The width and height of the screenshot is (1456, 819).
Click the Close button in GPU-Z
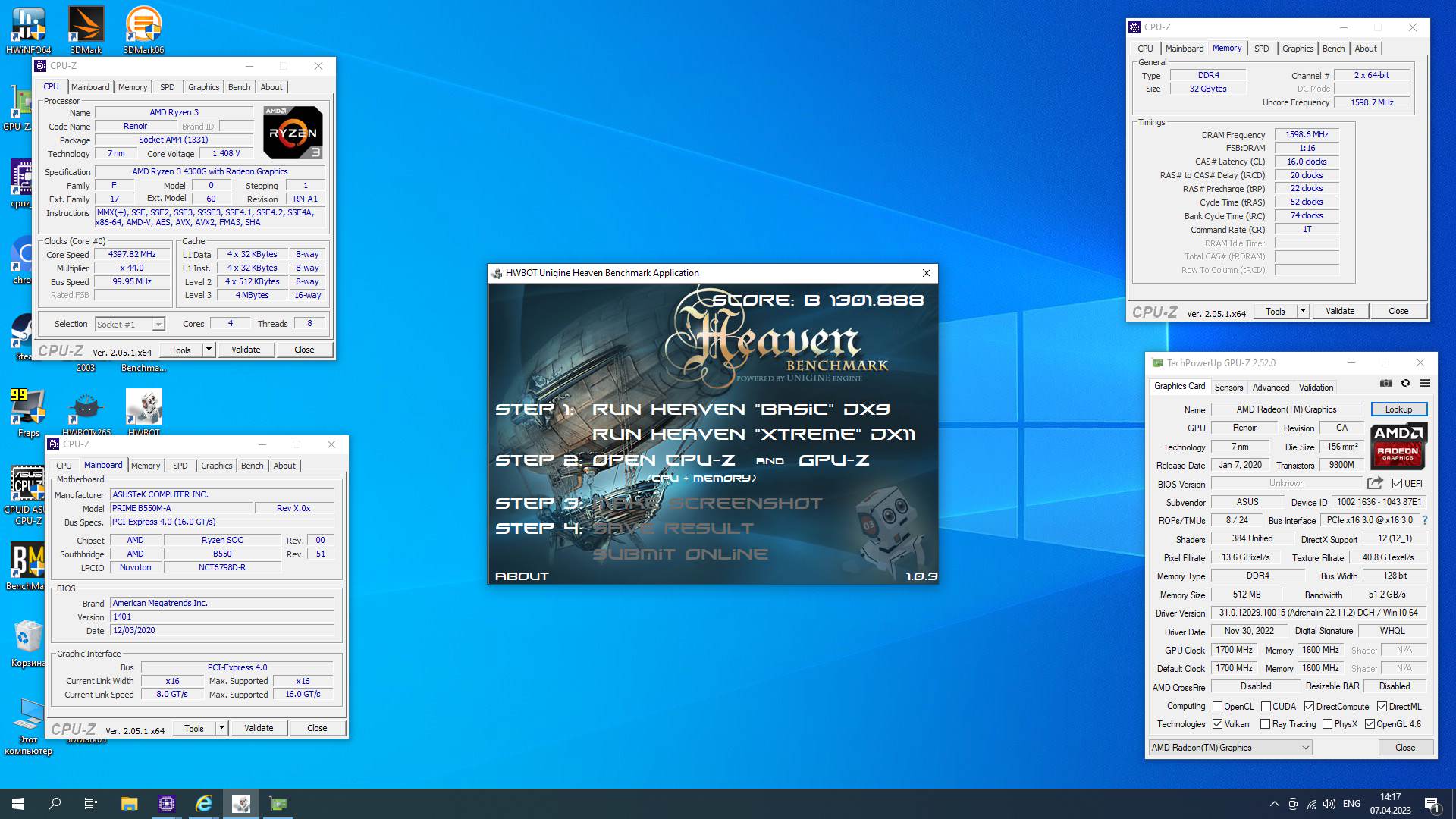pyautogui.click(x=1405, y=748)
